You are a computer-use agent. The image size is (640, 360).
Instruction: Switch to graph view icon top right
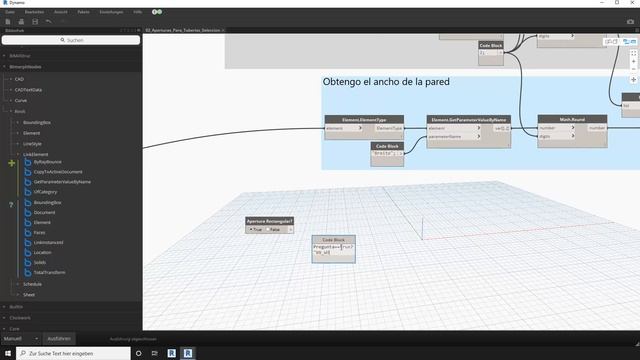pos(611,42)
